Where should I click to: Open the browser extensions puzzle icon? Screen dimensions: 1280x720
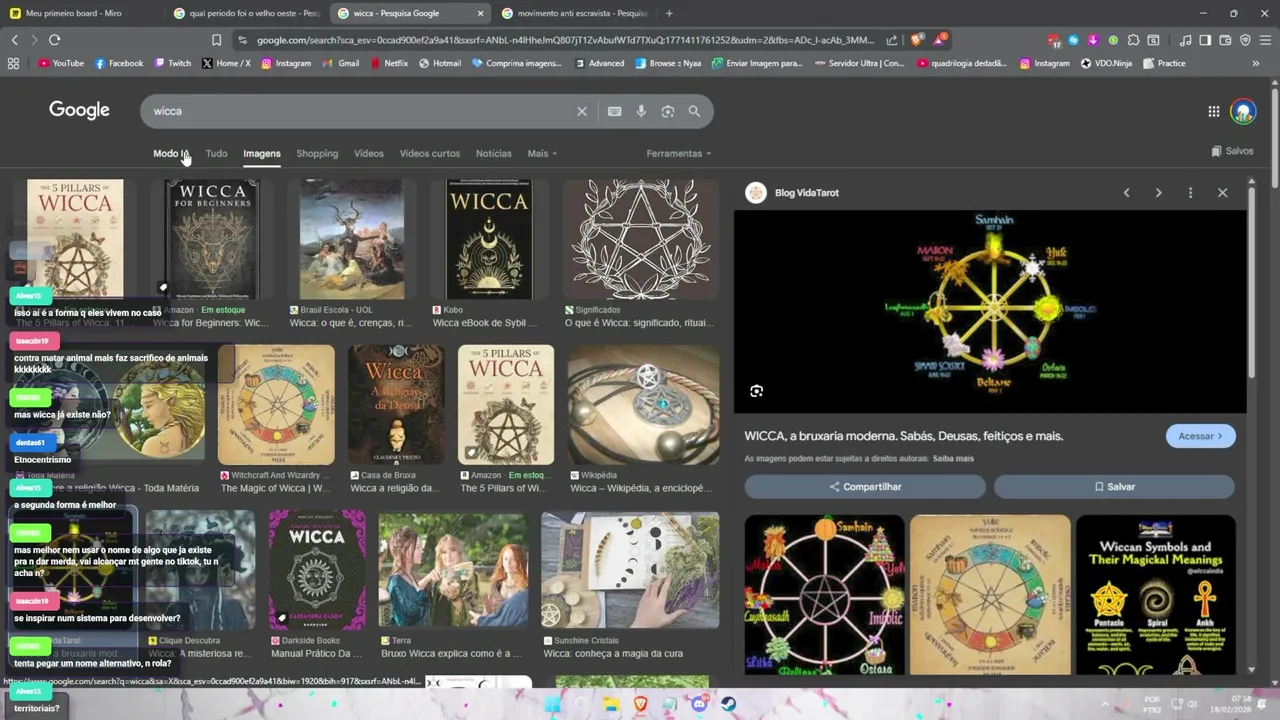1133,40
